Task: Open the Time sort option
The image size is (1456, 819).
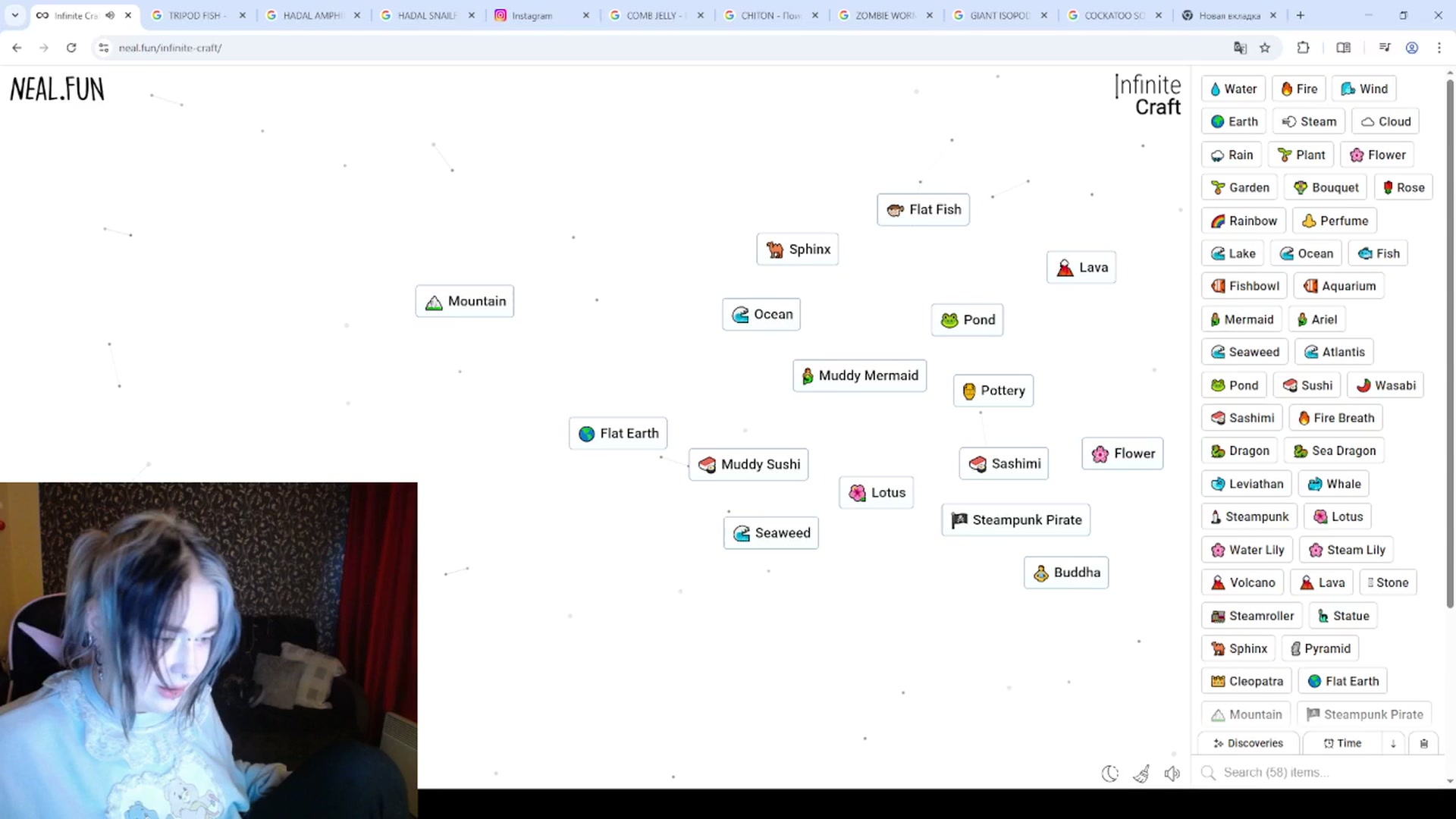Action: [x=1342, y=743]
